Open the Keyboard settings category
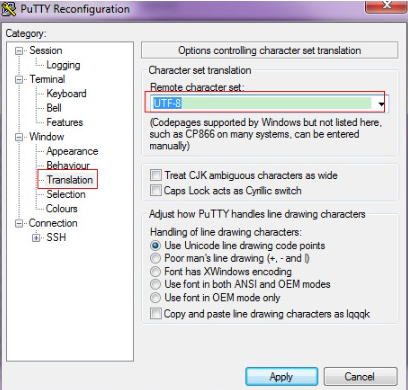This screenshot has height=390, width=408. 66,94
